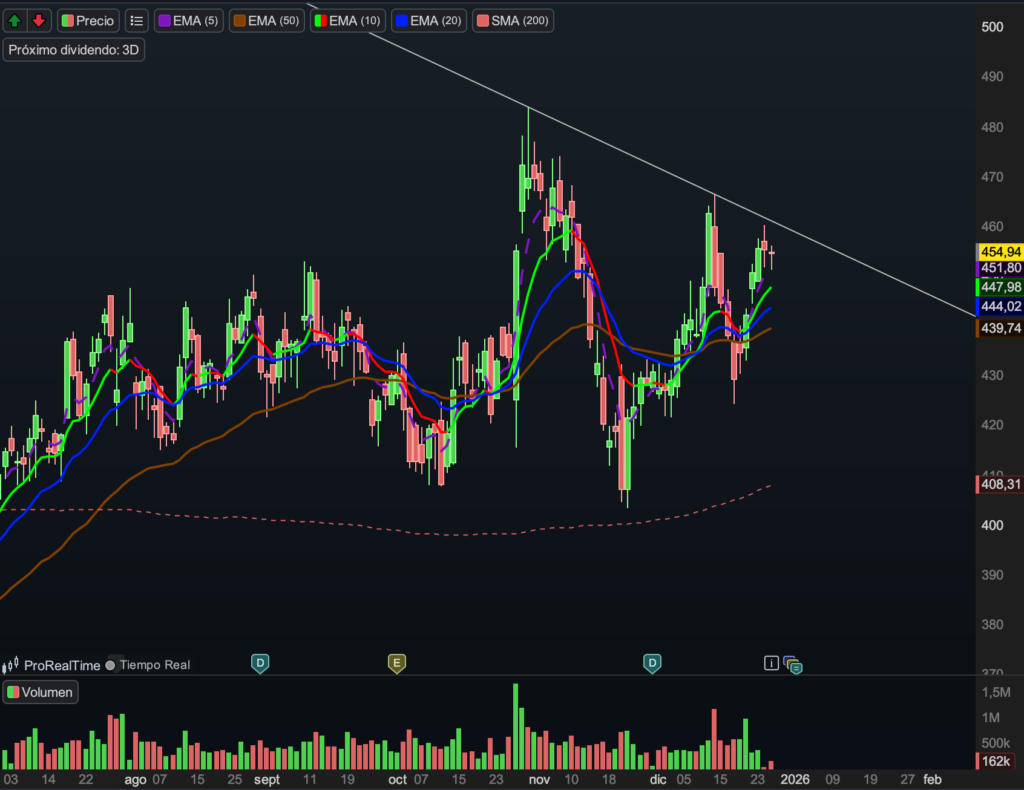Image resolution: width=1024 pixels, height=790 pixels.
Task: Click the blue EMA (20) color swatch
Action: click(x=401, y=20)
